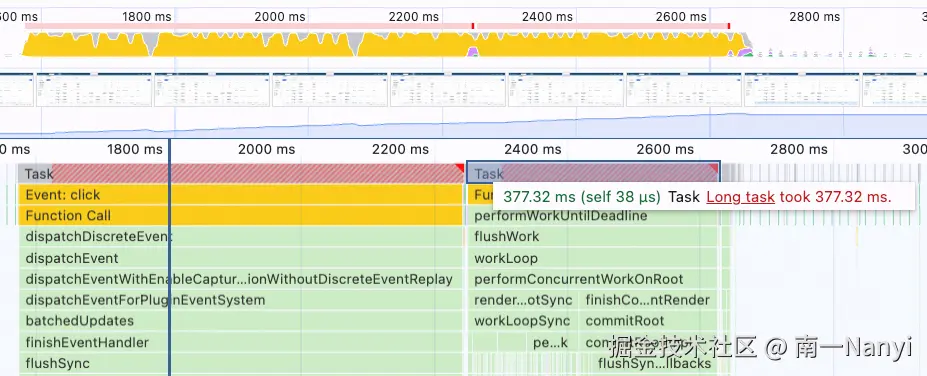Click the finishEventHandler flame bar
Viewport: 927px width, 376px height.
point(240,342)
